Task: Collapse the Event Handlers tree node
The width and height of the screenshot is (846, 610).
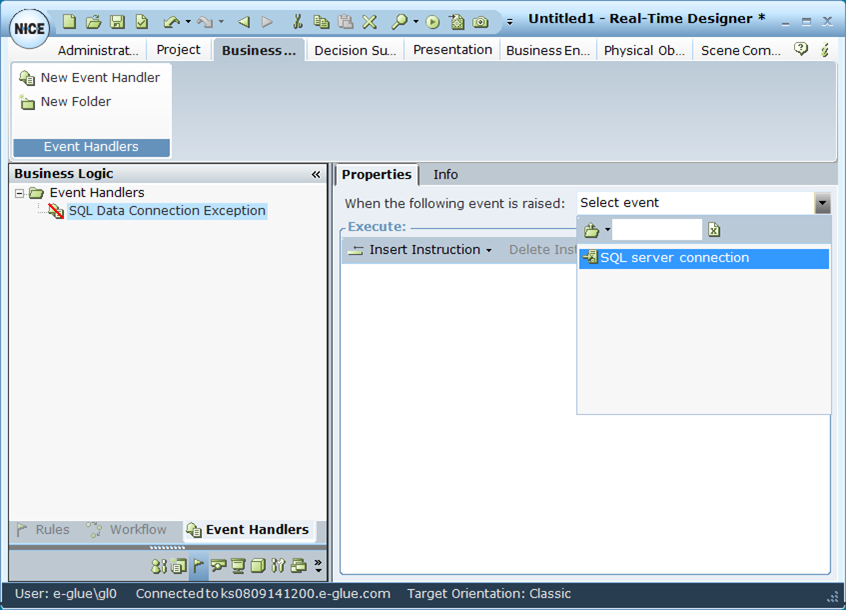Action: click(20, 193)
